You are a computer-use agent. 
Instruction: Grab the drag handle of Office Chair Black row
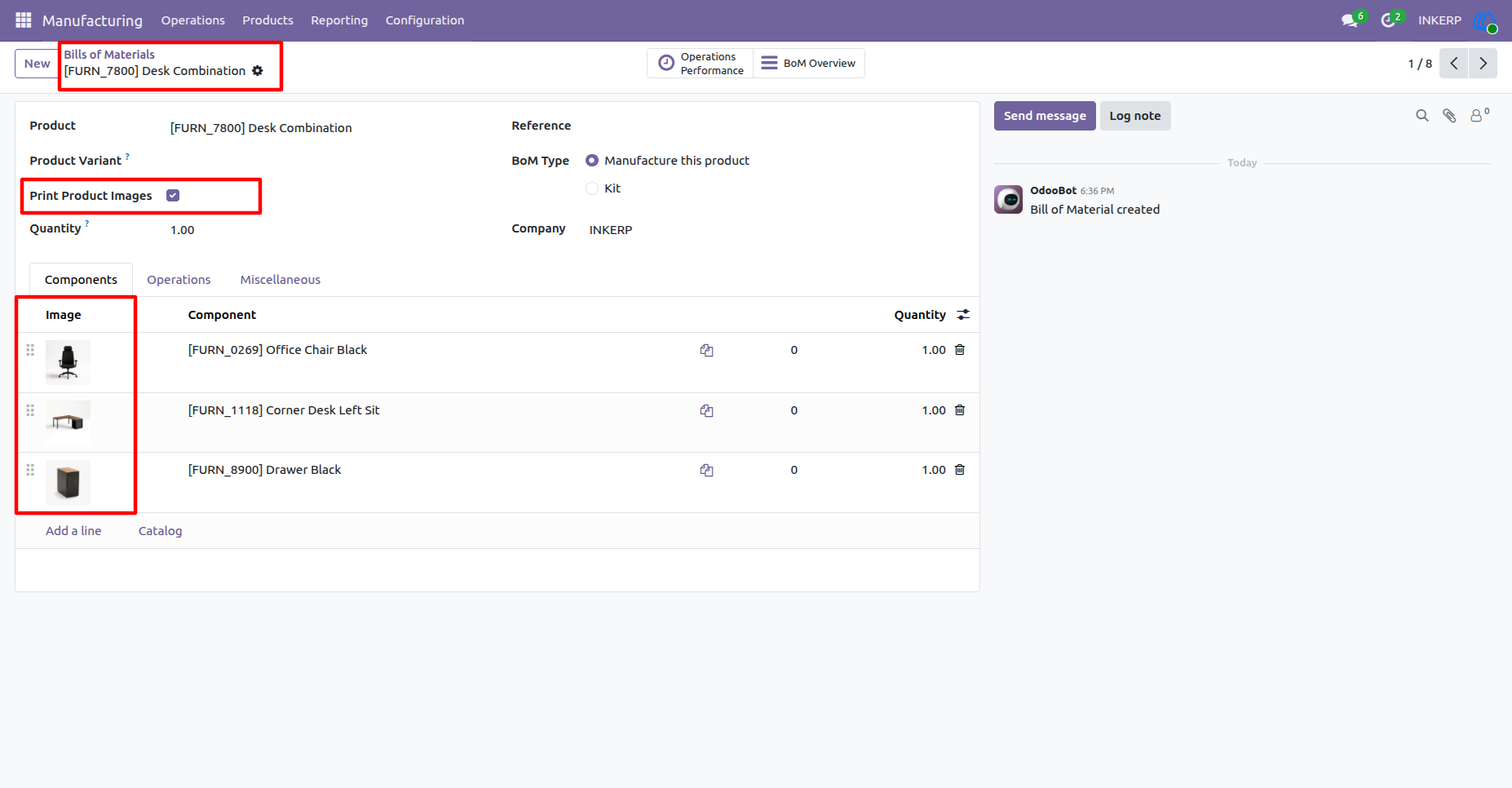pos(30,350)
